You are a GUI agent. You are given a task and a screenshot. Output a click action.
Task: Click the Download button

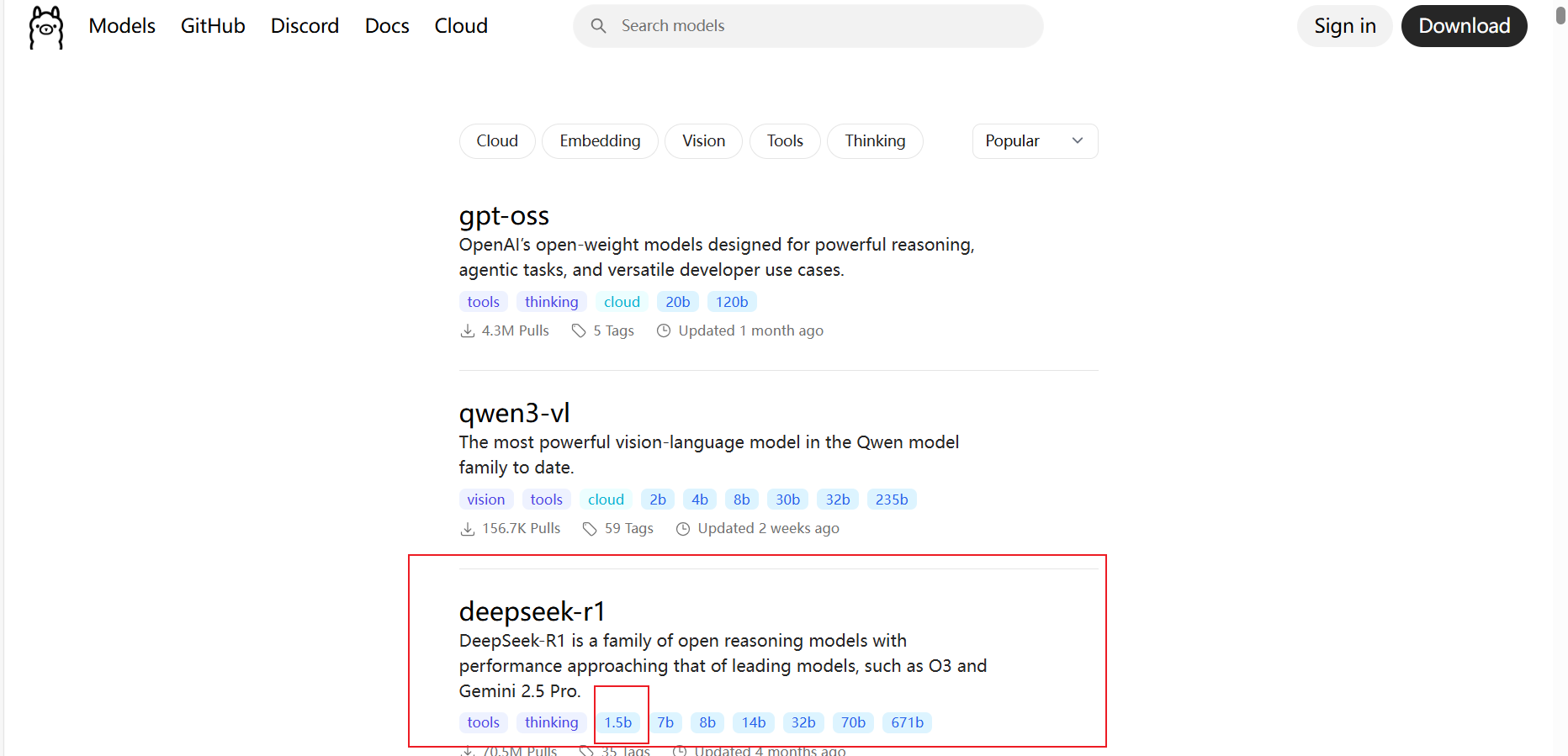[x=1464, y=26]
